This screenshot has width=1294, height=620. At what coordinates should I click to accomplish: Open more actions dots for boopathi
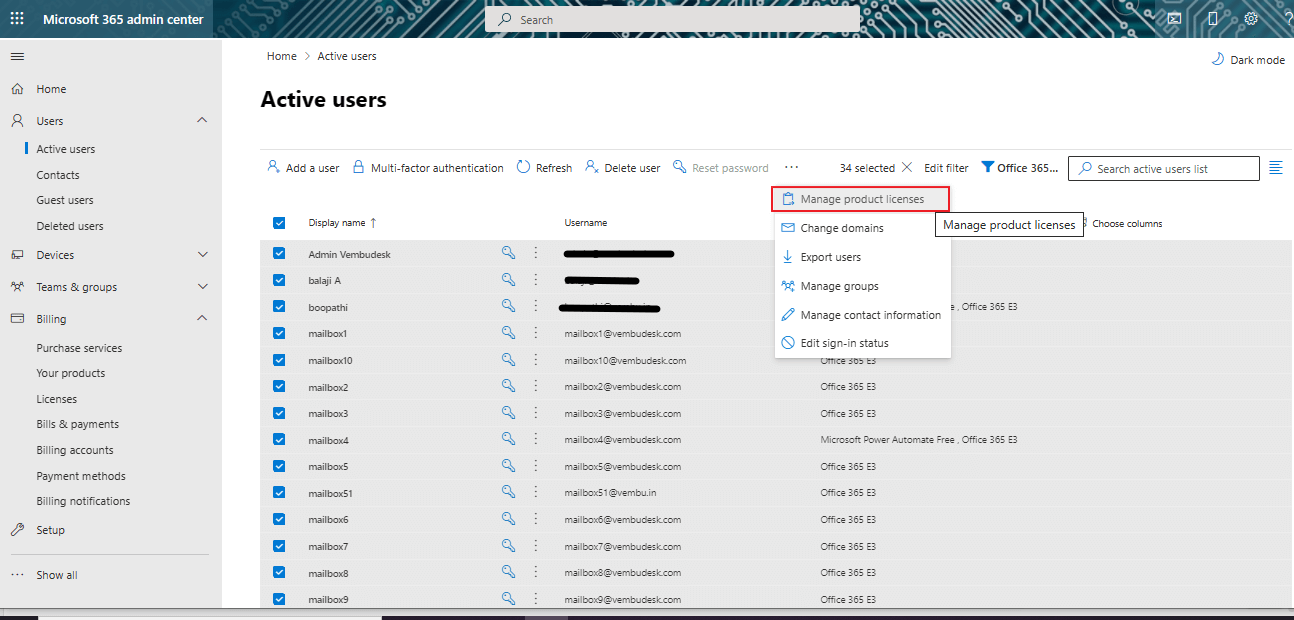pyautogui.click(x=535, y=306)
